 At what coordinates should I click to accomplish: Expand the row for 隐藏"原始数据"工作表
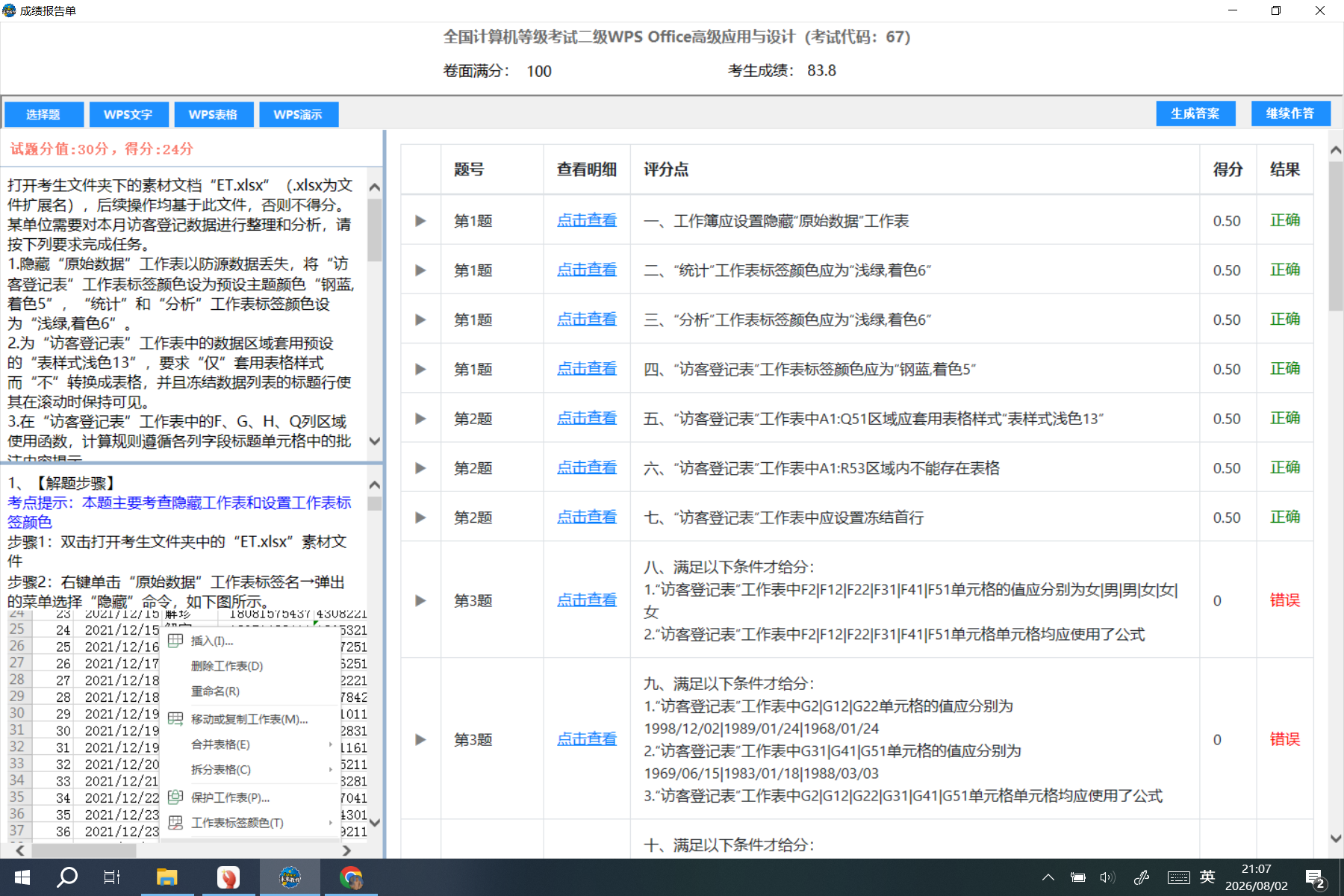pos(420,221)
